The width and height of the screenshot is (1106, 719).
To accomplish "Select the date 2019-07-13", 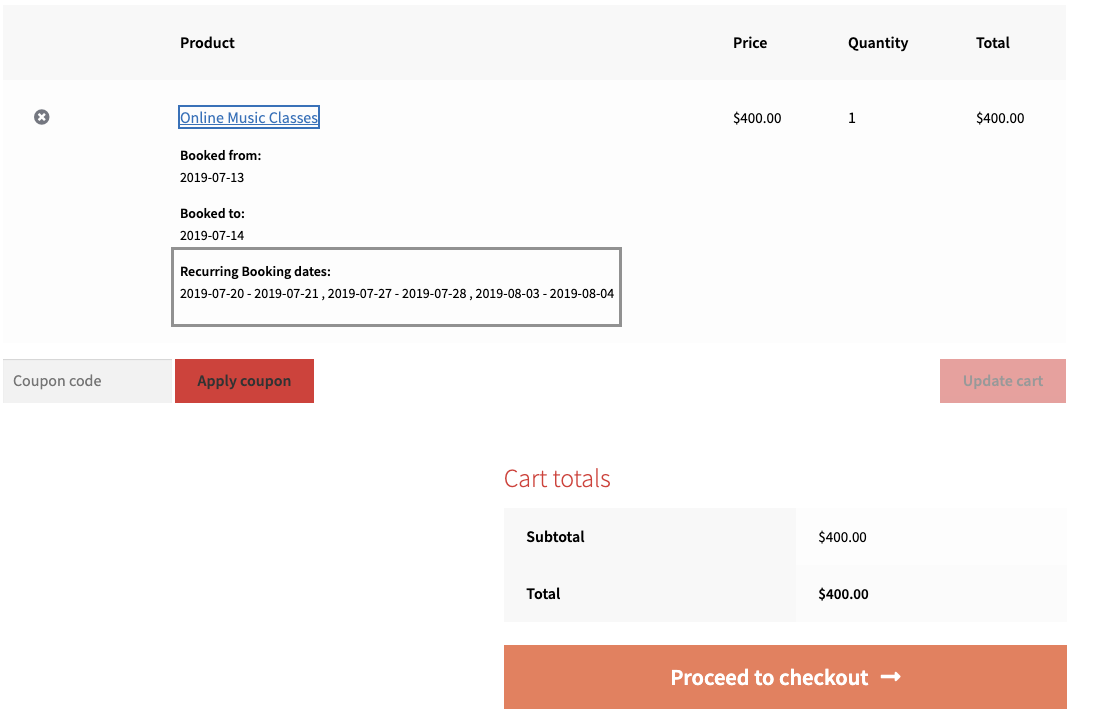I will 212,177.
